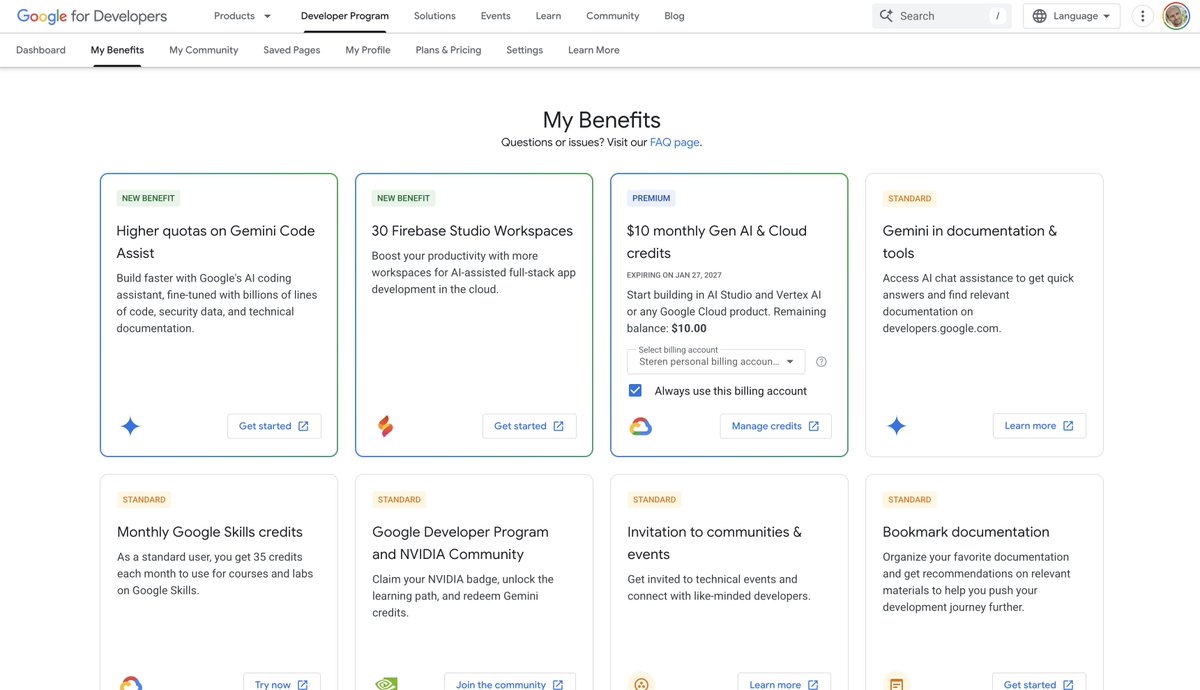Click the globe icon in Language selector
Screen dimensions: 1200x690
(1040, 16)
